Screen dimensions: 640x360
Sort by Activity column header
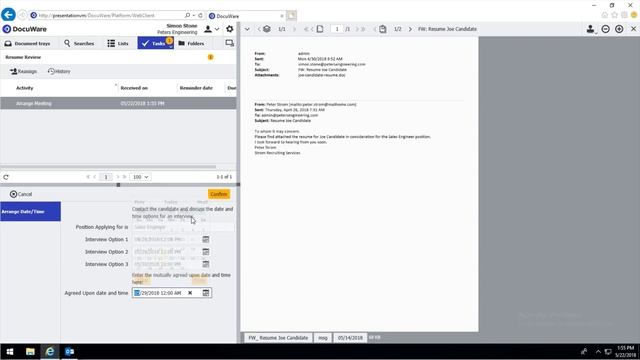click(24, 88)
